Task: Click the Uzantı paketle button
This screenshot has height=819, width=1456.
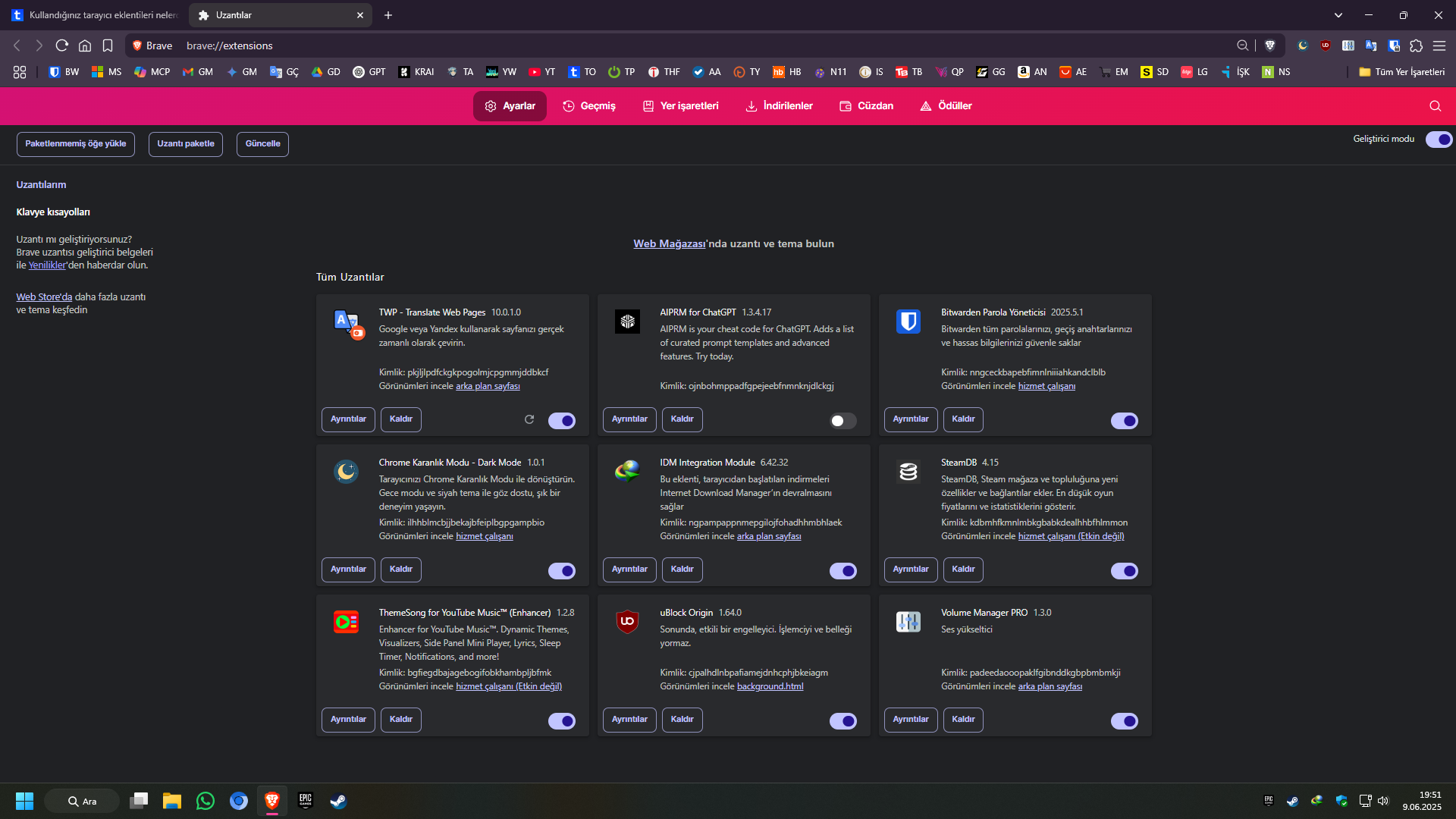Action: pyautogui.click(x=186, y=144)
